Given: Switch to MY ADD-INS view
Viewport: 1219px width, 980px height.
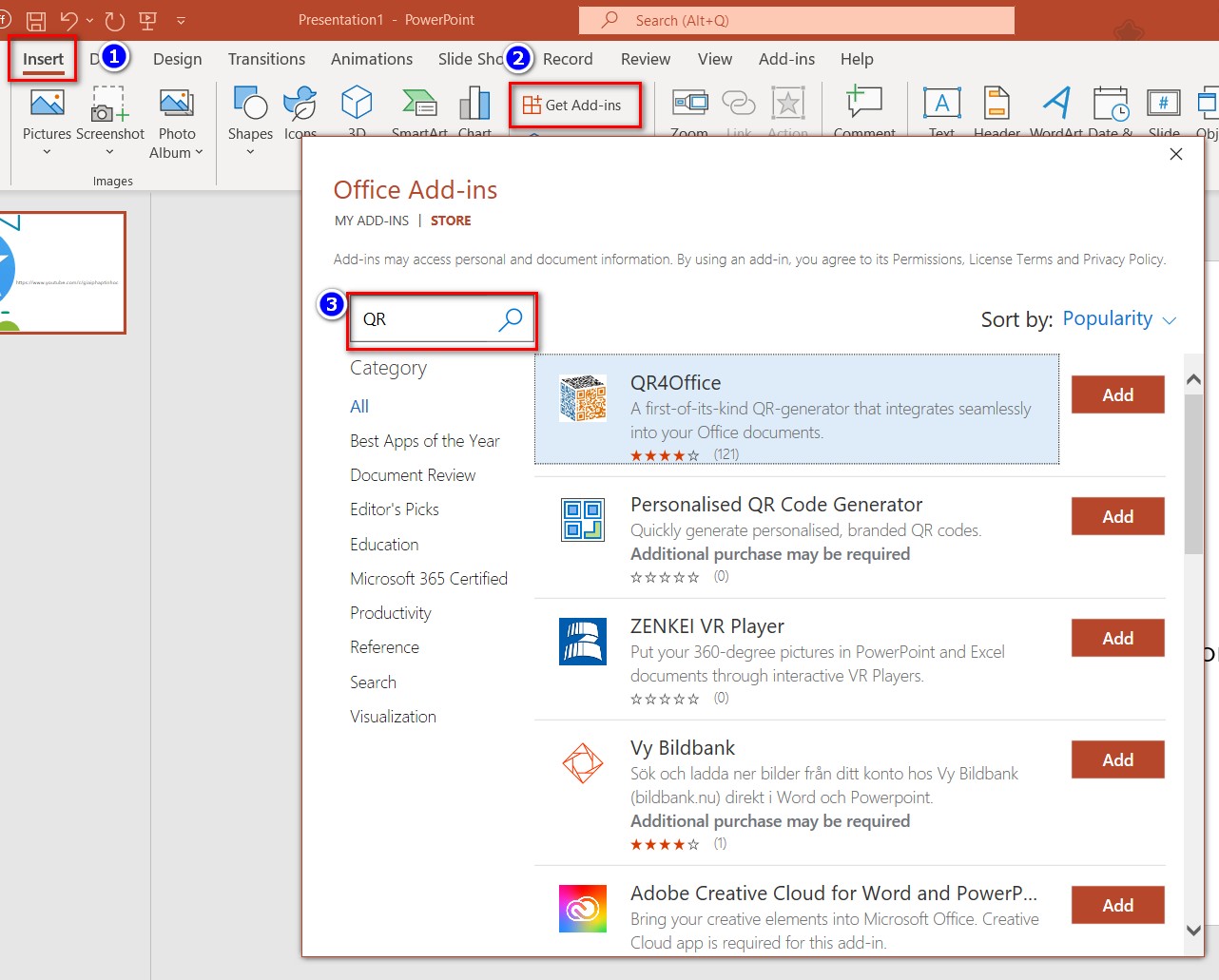Looking at the screenshot, I should pos(372,221).
